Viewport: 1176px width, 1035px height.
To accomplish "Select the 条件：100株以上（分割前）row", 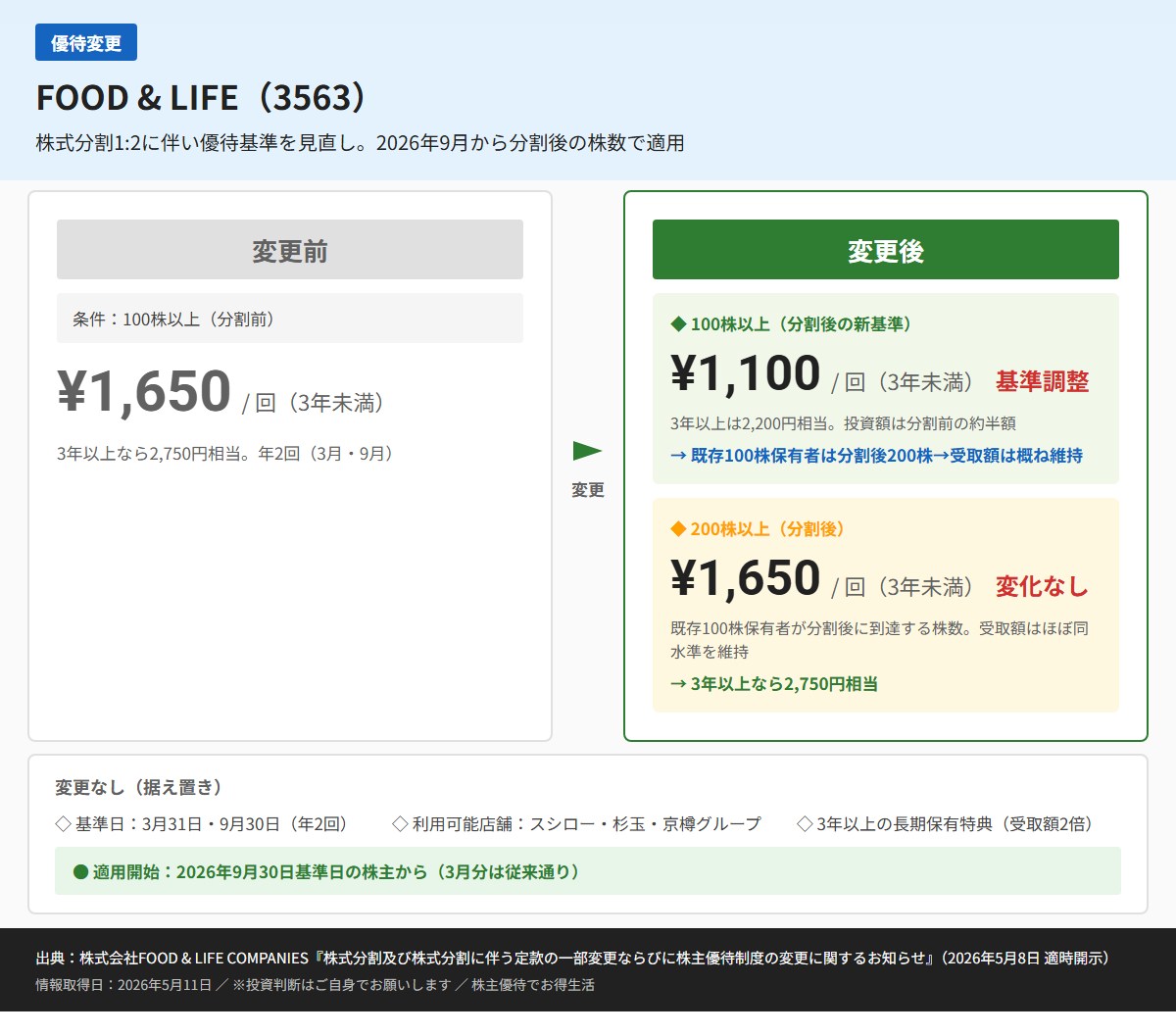I will (290, 319).
